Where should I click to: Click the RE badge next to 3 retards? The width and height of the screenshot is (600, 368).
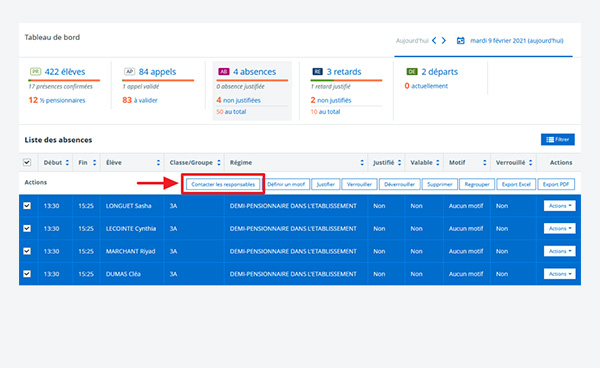(318, 72)
